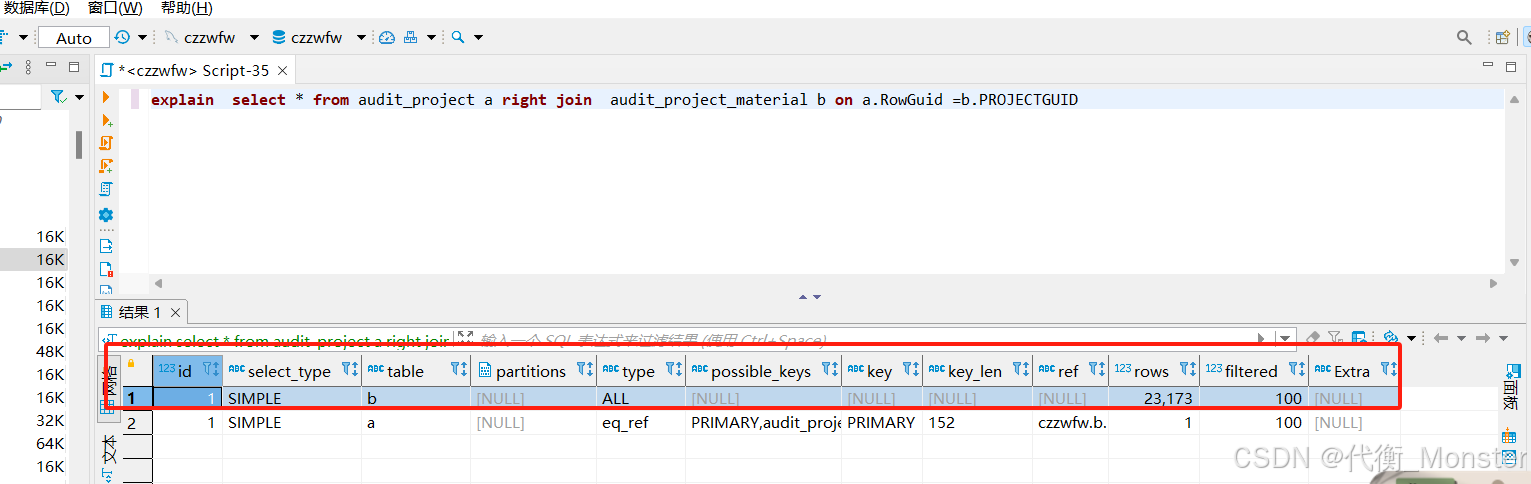Image resolution: width=1531 pixels, height=484 pixels.
Task: Select the PRIMARY cell in the key column
Action: (882, 423)
